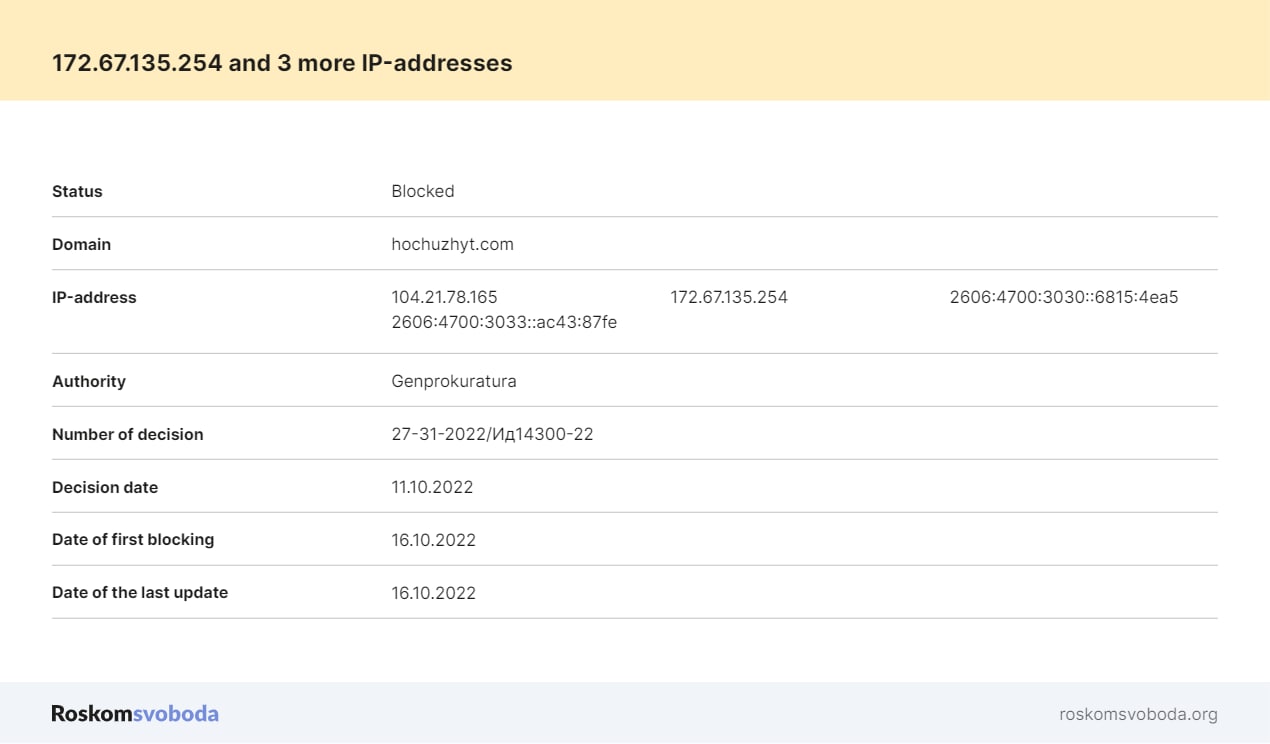Click the Status row label
The width and height of the screenshot is (1270, 744).
click(77, 191)
